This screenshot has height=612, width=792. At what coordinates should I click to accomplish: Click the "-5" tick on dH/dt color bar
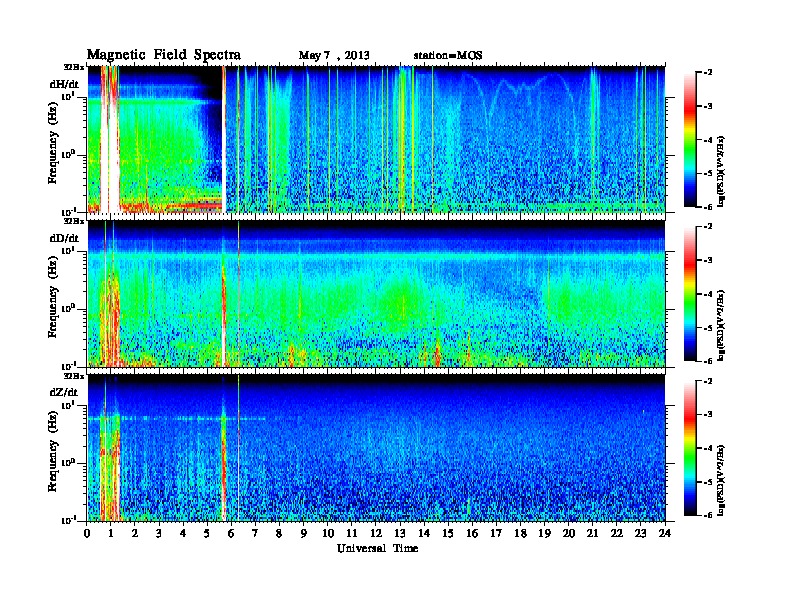(709, 173)
